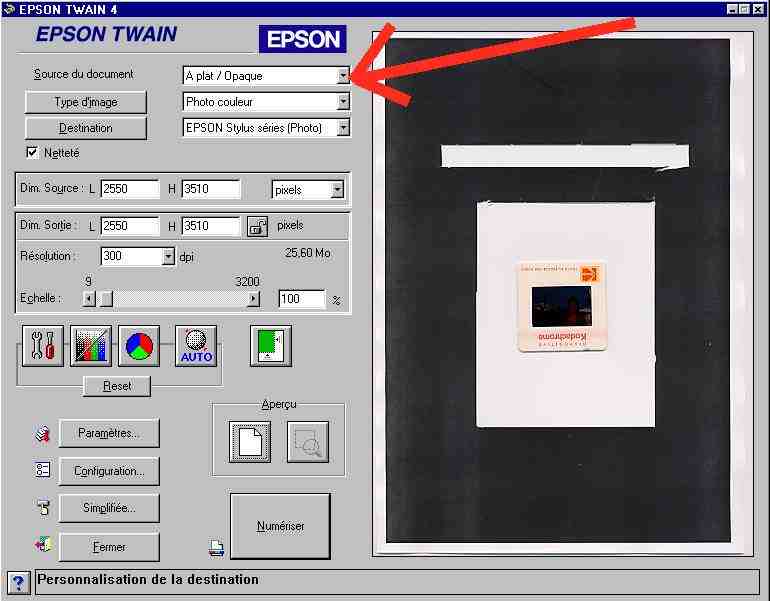
Task: Click the Personnalisation de la destination status text
Action: [148, 579]
